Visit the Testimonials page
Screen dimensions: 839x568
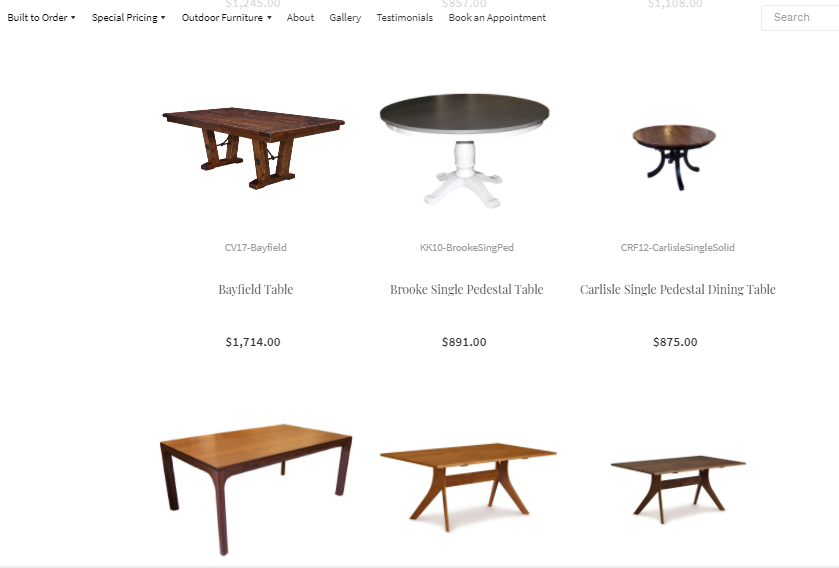tap(405, 18)
